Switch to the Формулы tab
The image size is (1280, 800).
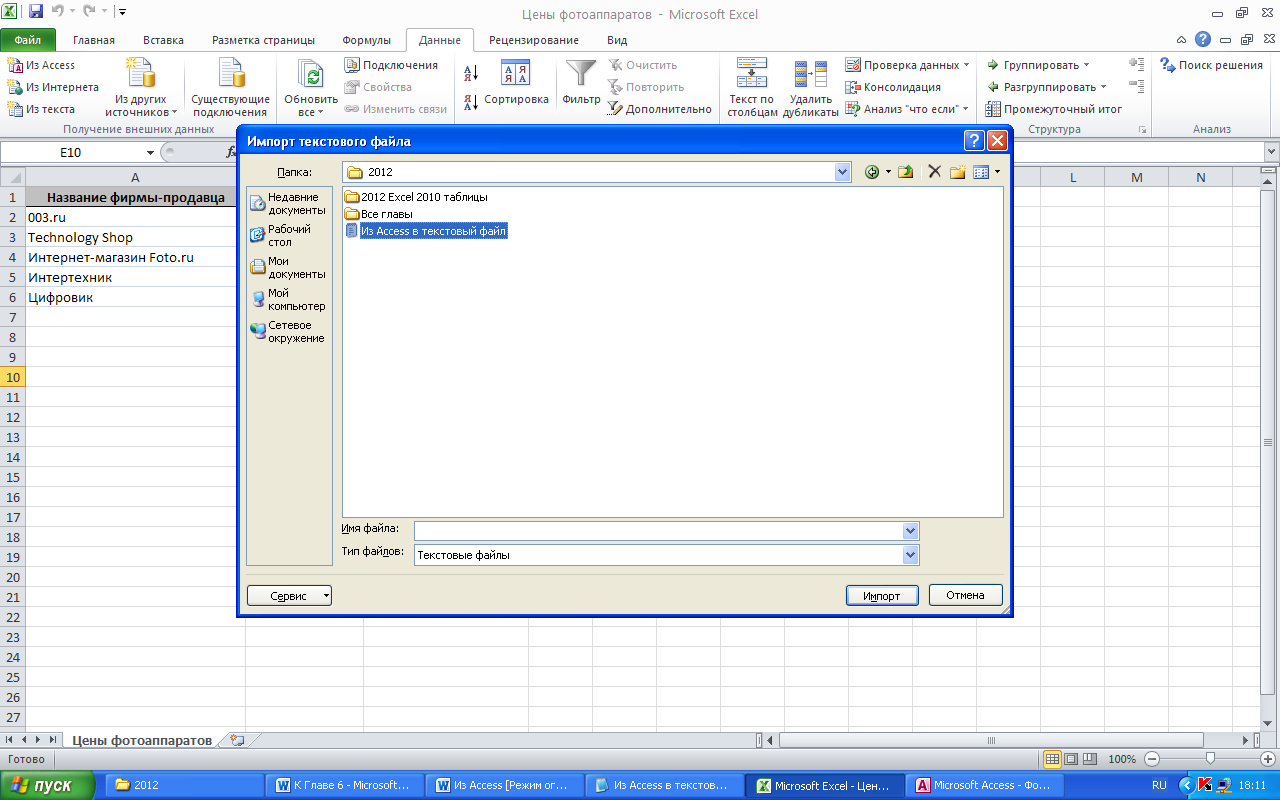(366, 40)
